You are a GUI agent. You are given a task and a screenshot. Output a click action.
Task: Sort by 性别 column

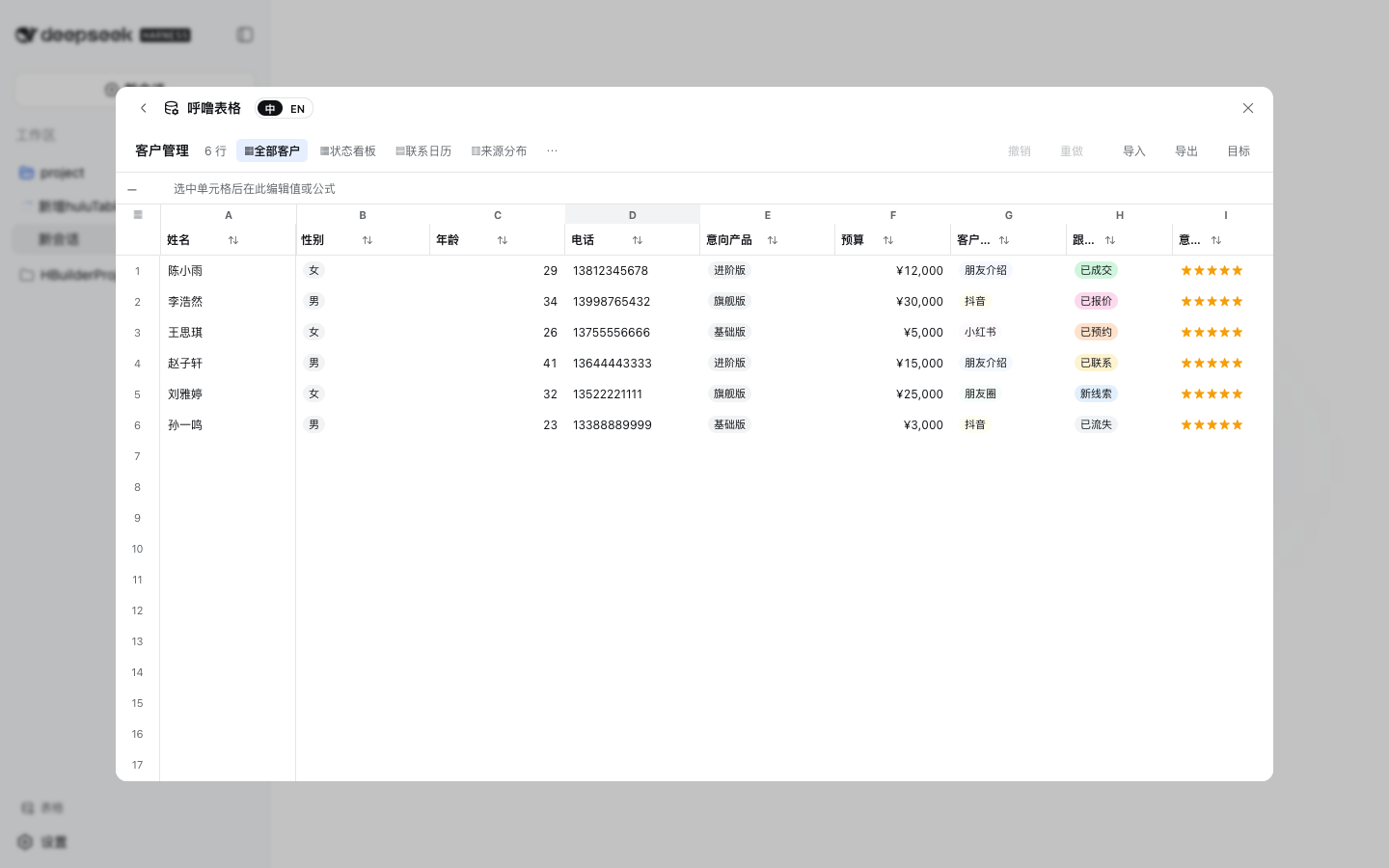click(x=367, y=240)
